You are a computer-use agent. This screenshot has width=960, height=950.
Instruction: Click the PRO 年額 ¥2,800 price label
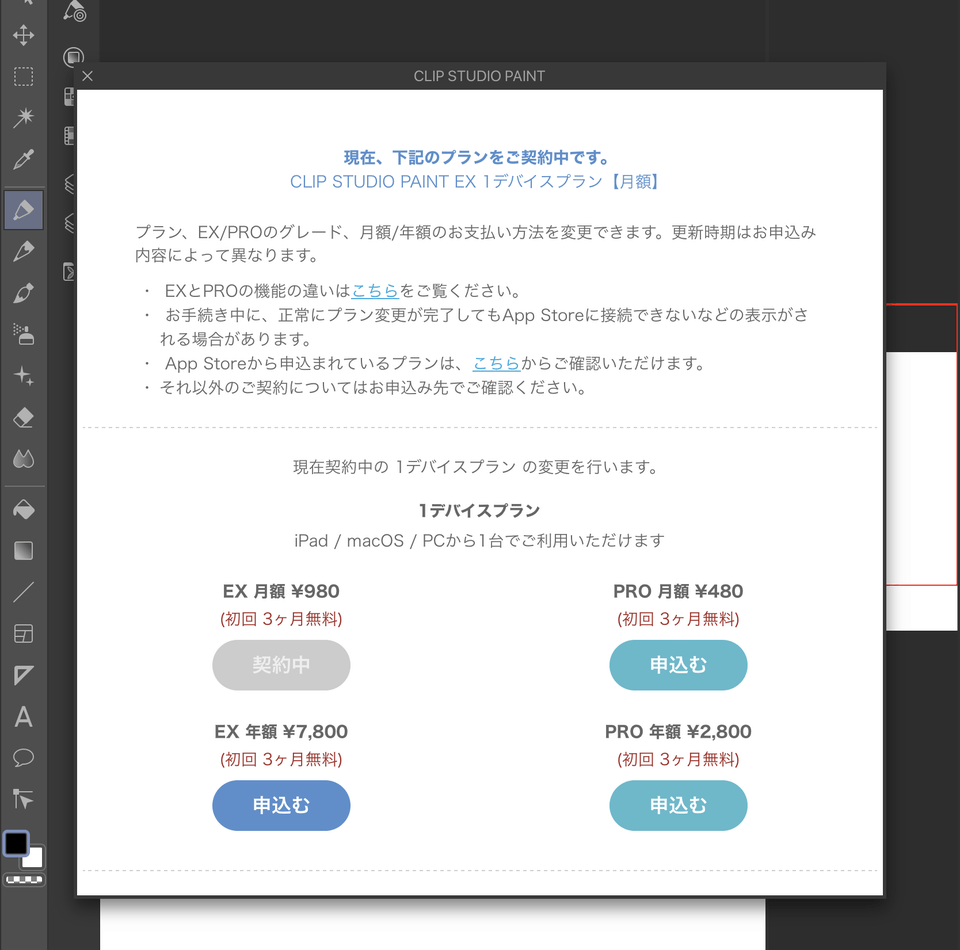(x=678, y=731)
